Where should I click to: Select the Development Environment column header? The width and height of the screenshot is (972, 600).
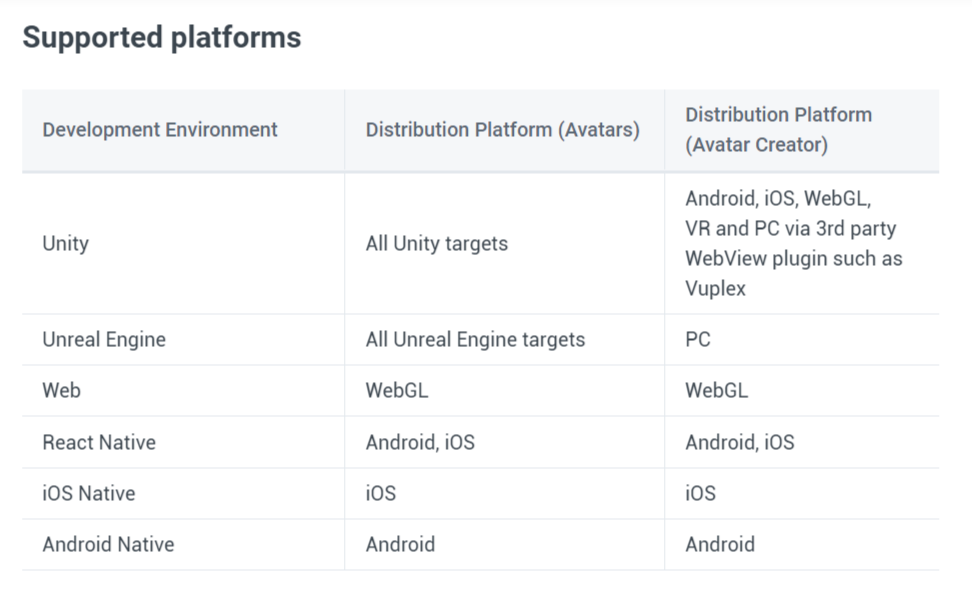160,130
